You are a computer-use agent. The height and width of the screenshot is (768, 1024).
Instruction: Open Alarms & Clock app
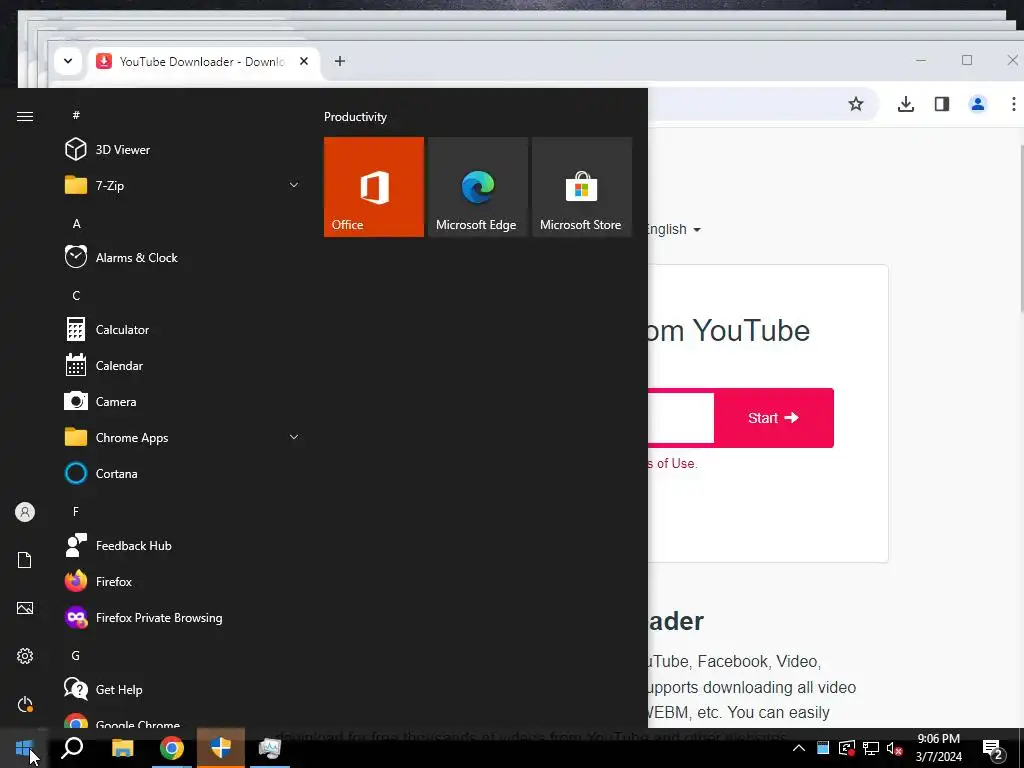[183, 257]
